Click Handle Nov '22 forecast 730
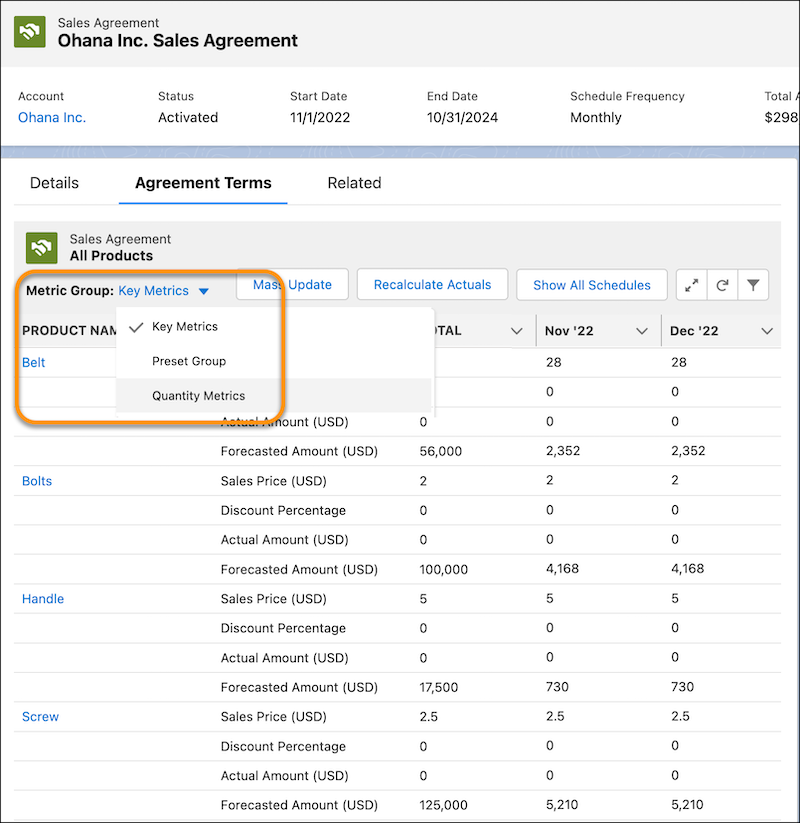This screenshot has height=823, width=800. point(557,687)
